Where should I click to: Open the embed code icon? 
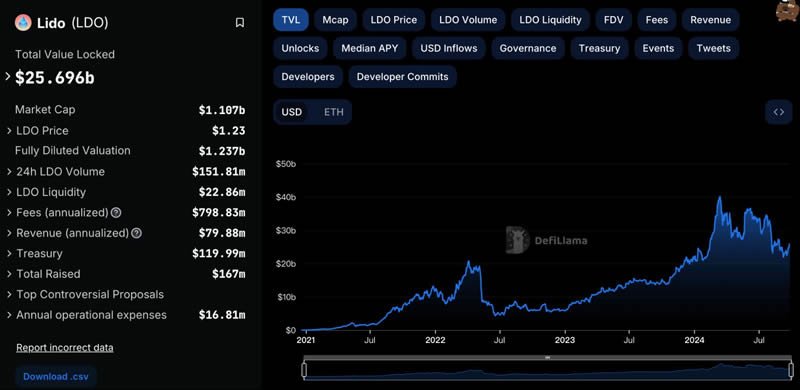tap(779, 112)
